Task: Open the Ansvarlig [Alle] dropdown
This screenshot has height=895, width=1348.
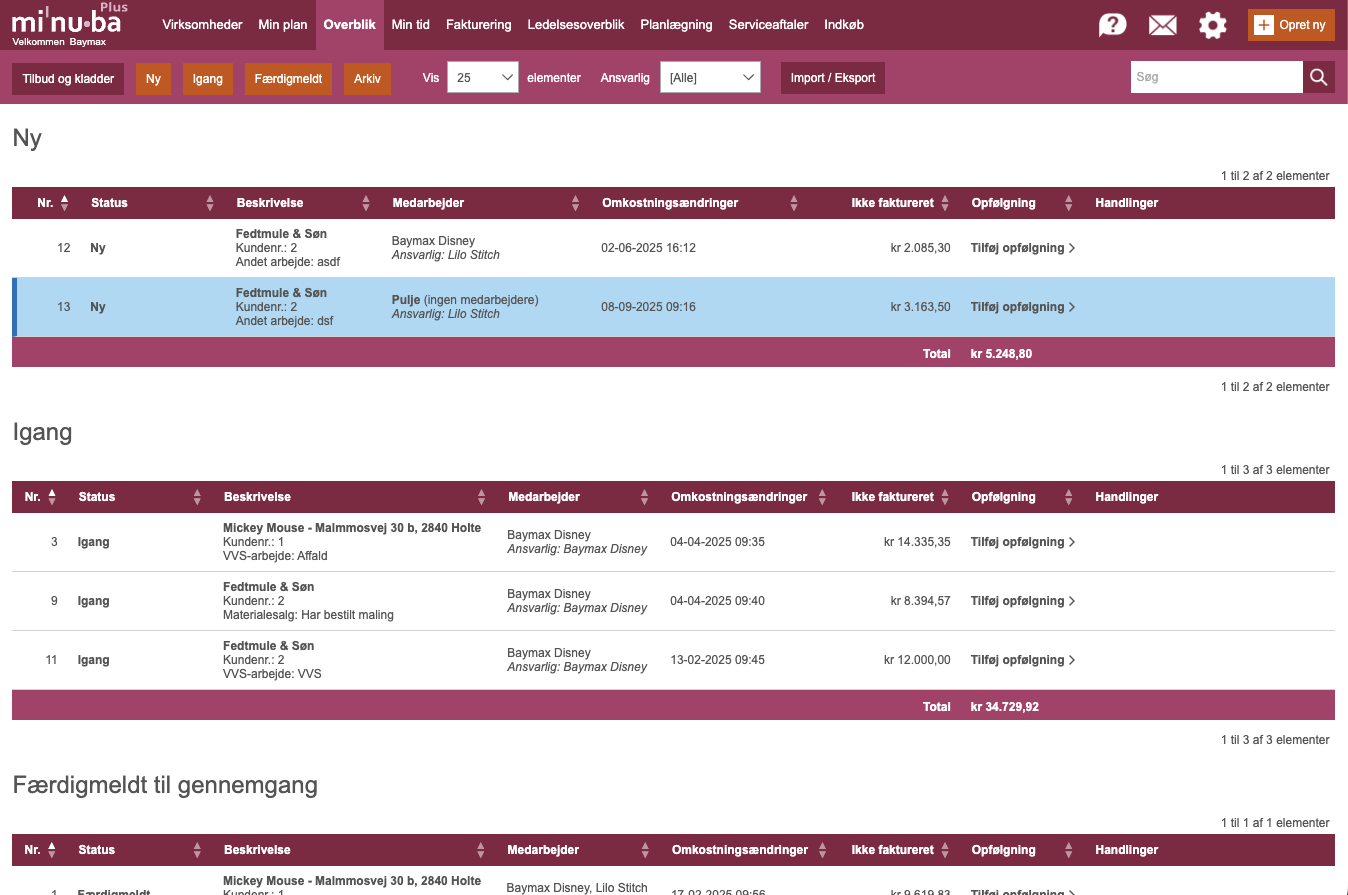Action: point(710,78)
